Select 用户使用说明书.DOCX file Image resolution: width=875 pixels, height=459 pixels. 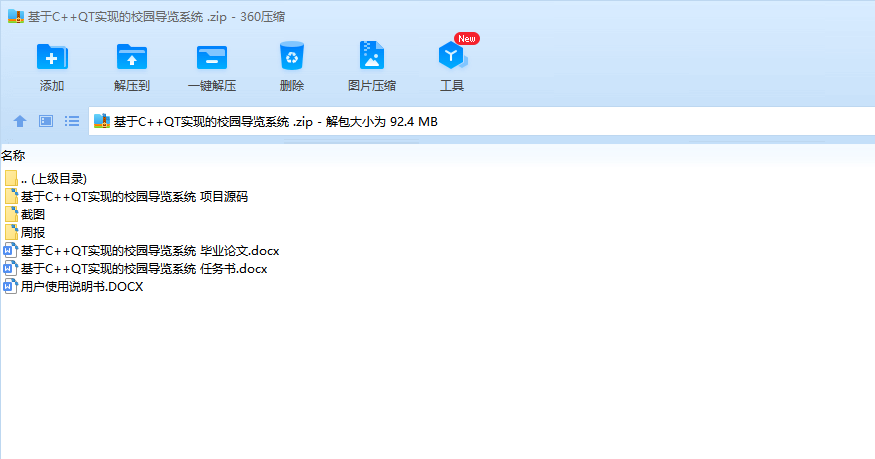pyautogui.click(x=74, y=286)
